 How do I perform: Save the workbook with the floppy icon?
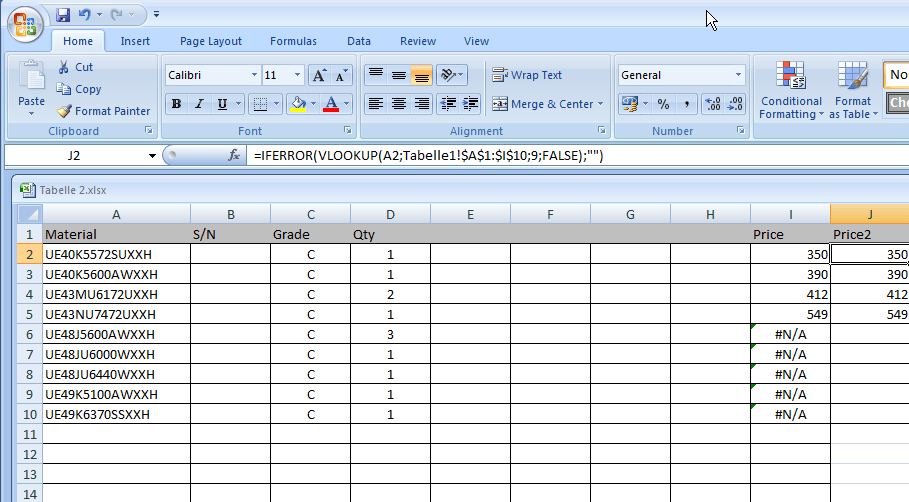coord(63,14)
